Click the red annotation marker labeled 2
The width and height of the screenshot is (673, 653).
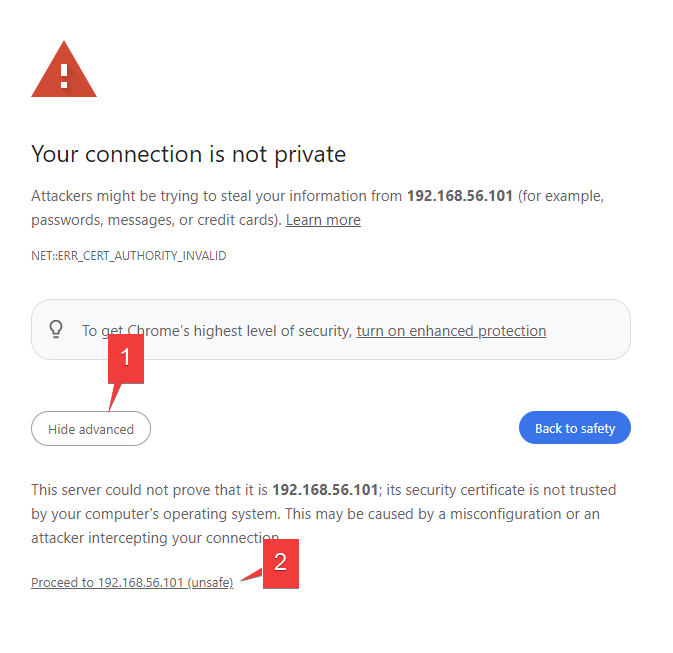(x=281, y=563)
